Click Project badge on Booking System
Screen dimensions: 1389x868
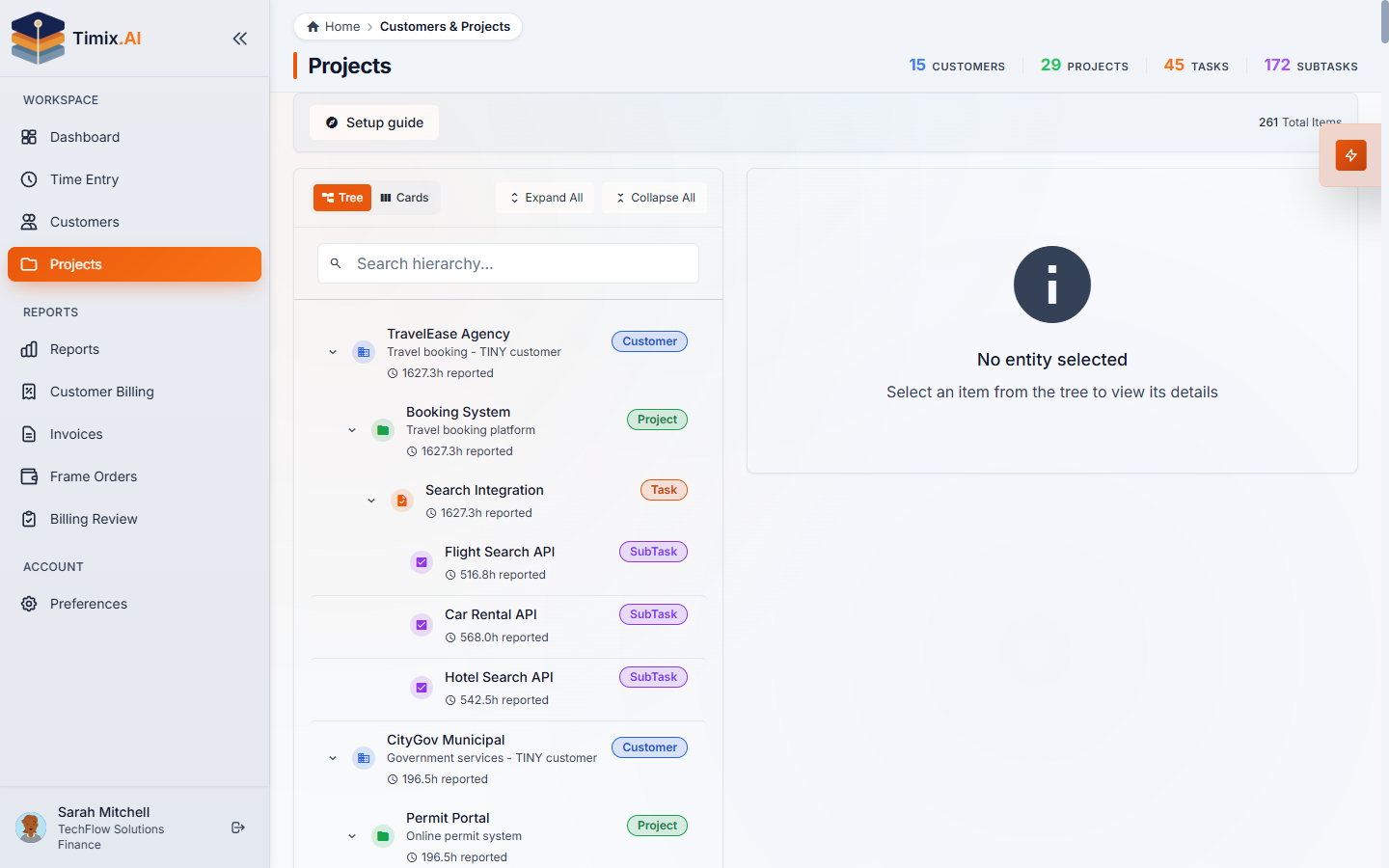click(x=657, y=420)
